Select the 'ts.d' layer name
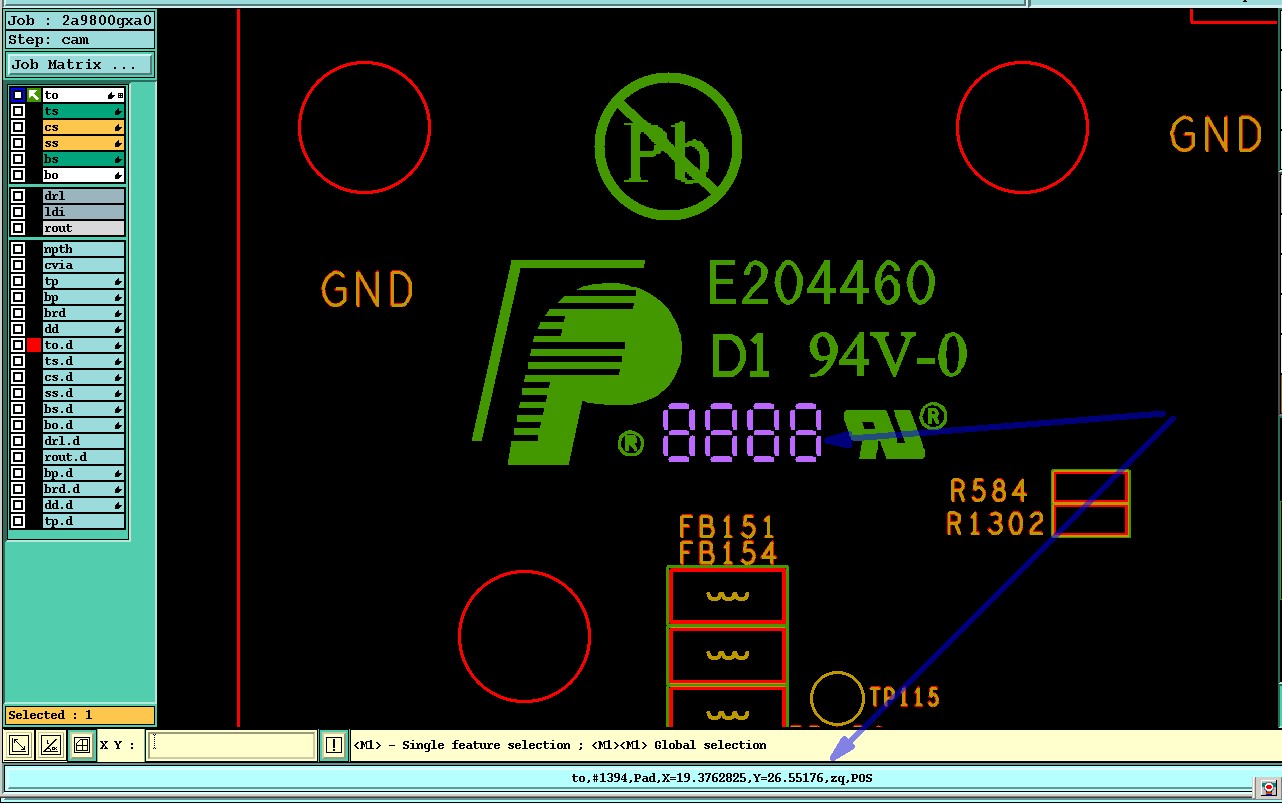Image resolution: width=1282 pixels, height=804 pixels. tap(83, 361)
